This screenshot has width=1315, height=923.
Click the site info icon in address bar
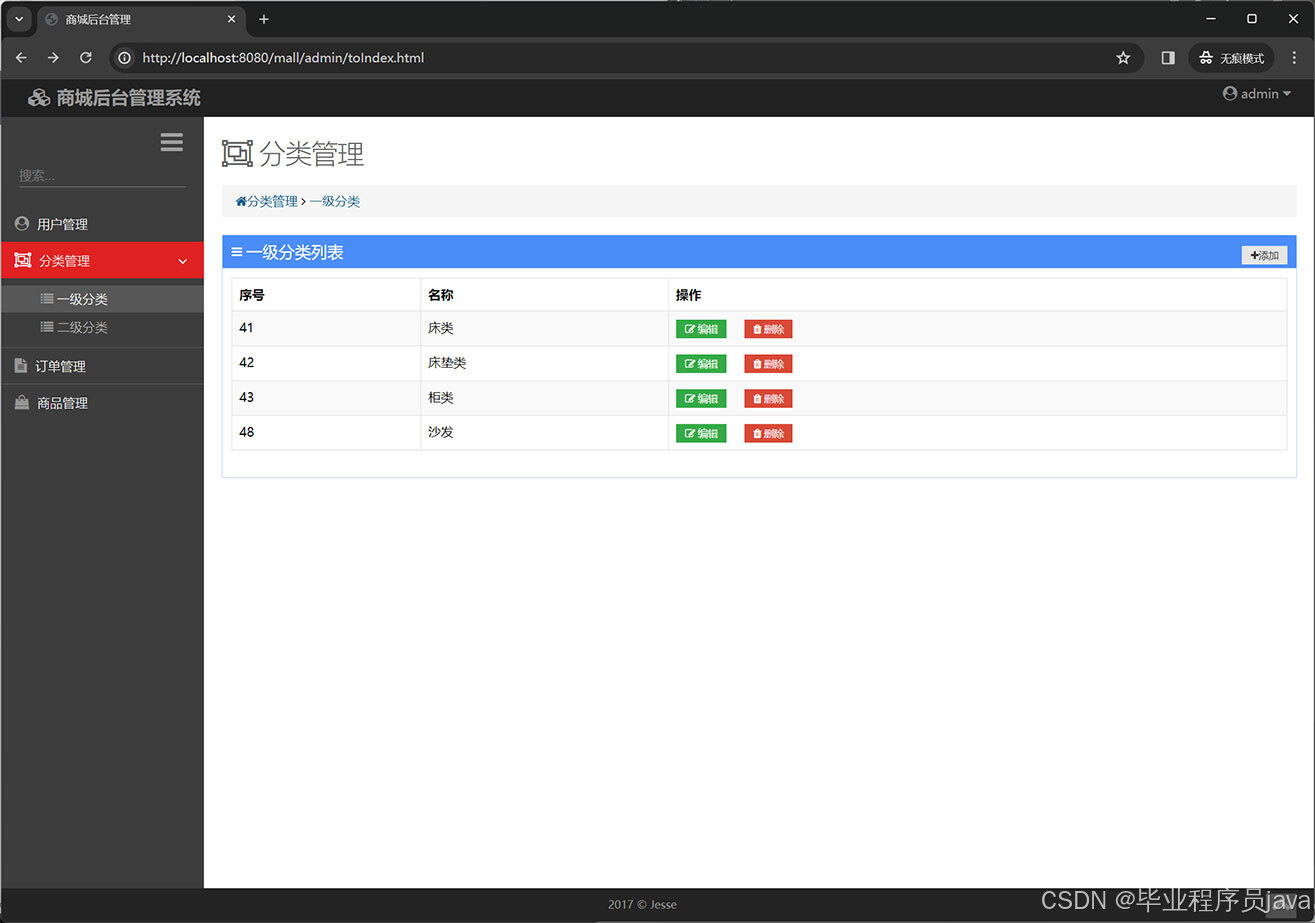click(125, 58)
